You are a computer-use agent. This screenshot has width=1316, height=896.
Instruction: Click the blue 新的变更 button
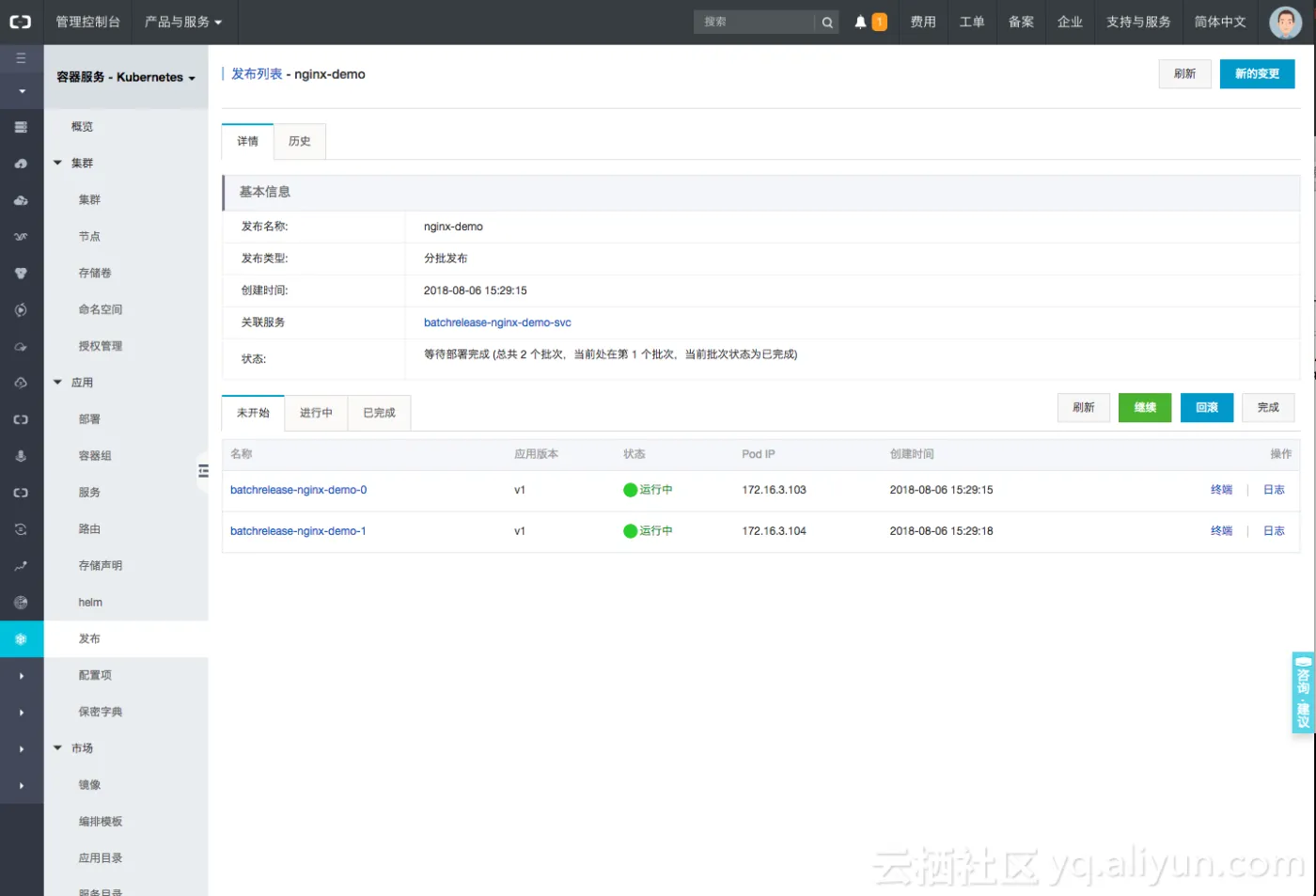pos(1257,73)
